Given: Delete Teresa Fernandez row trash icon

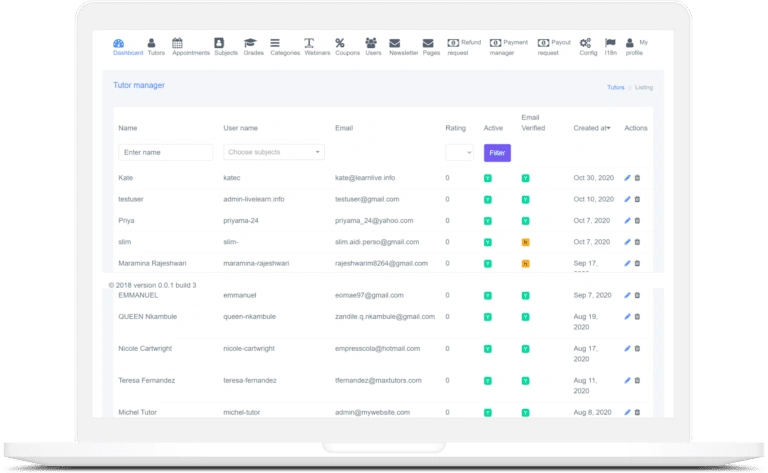Looking at the screenshot, I should [x=637, y=380].
